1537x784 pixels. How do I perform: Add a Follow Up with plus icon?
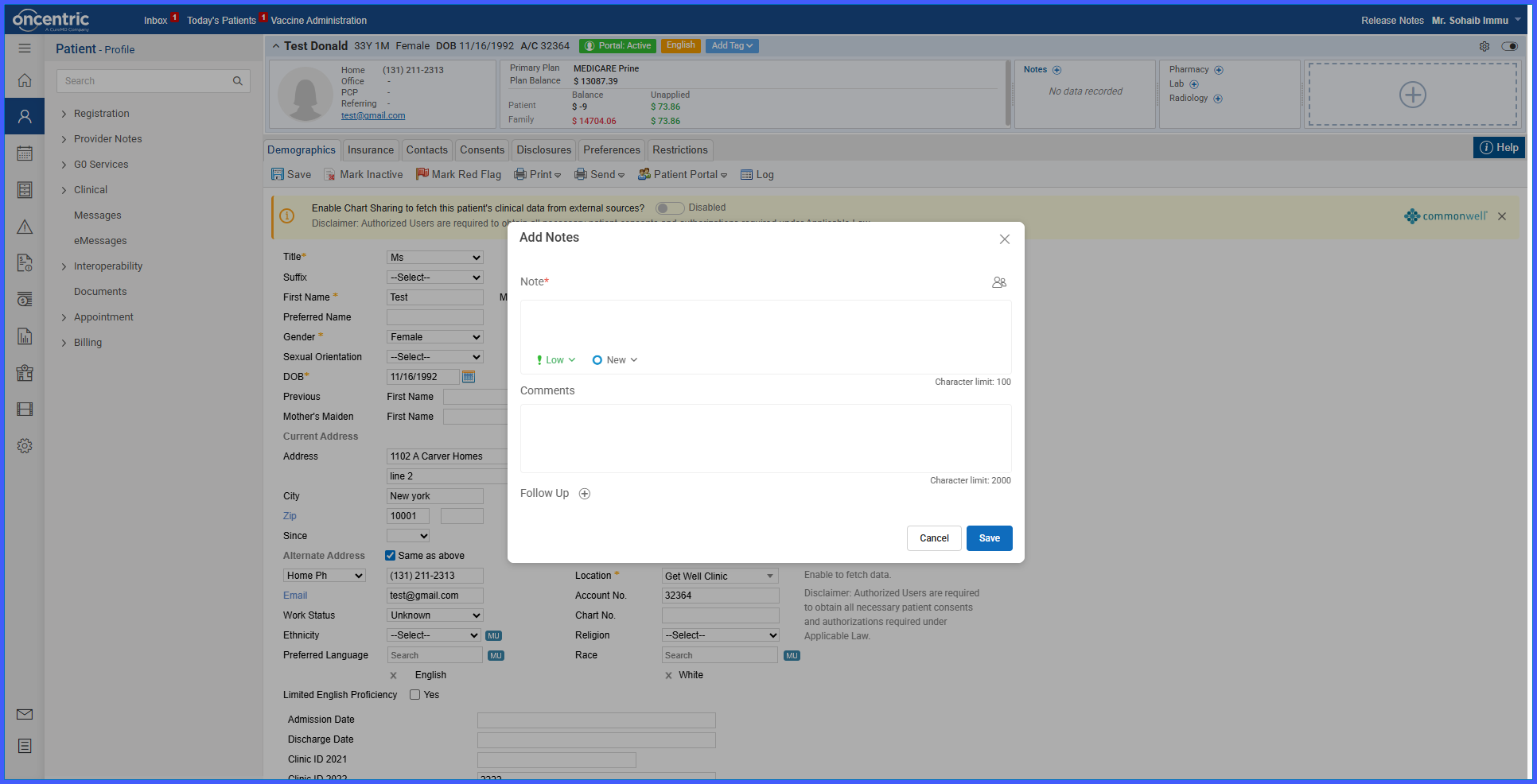(x=585, y=494)
